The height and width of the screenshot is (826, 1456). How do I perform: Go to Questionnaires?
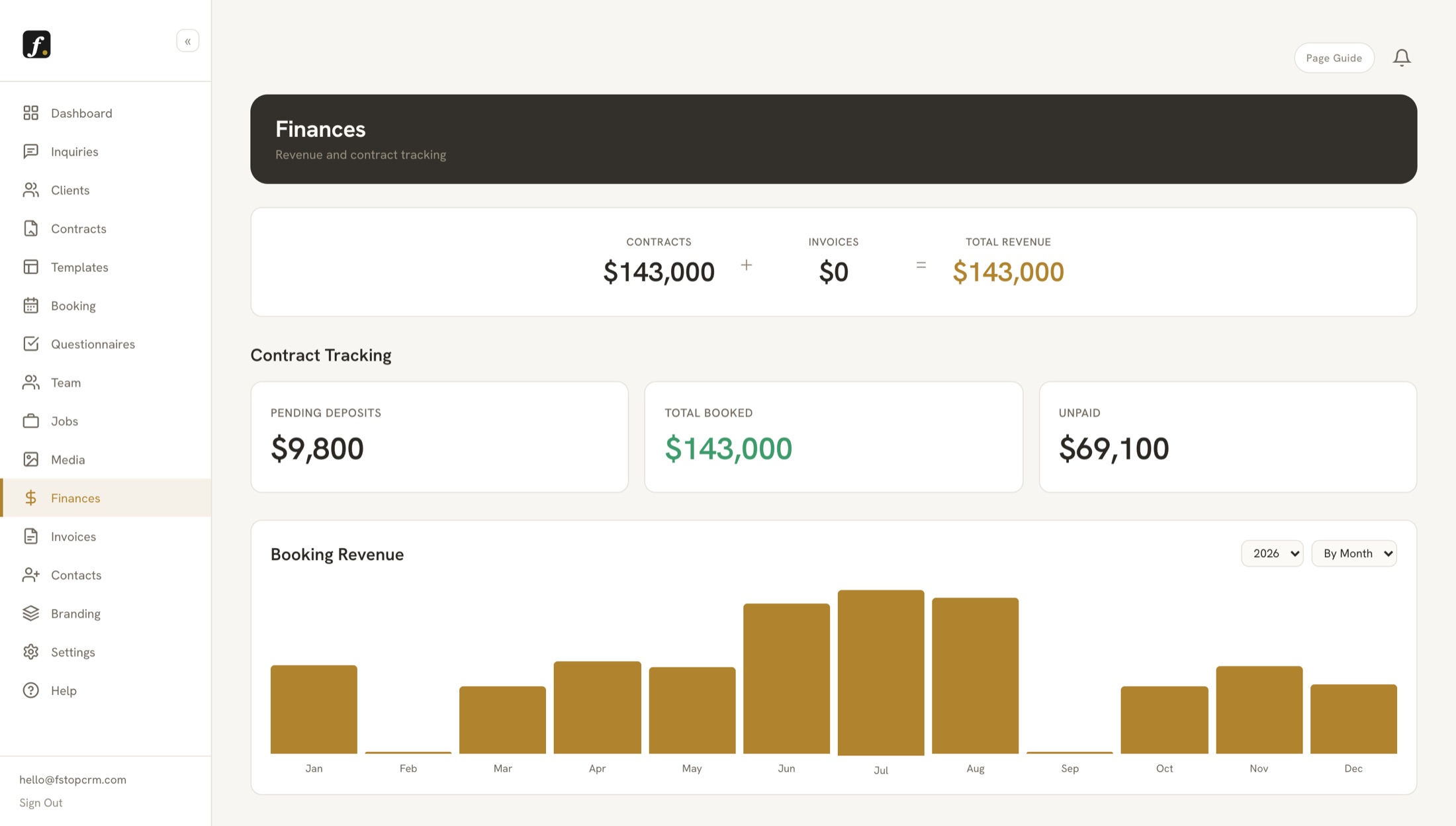click(106, 344)
